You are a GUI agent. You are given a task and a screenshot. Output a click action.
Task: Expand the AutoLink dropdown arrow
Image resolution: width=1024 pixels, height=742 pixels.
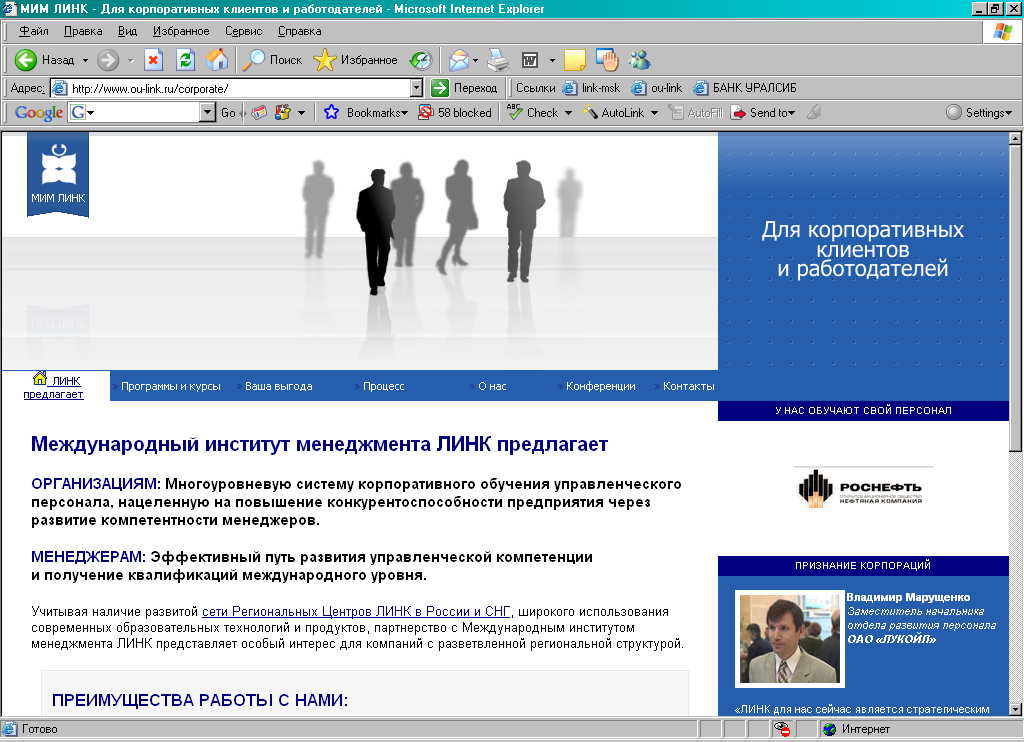point(654,112)
